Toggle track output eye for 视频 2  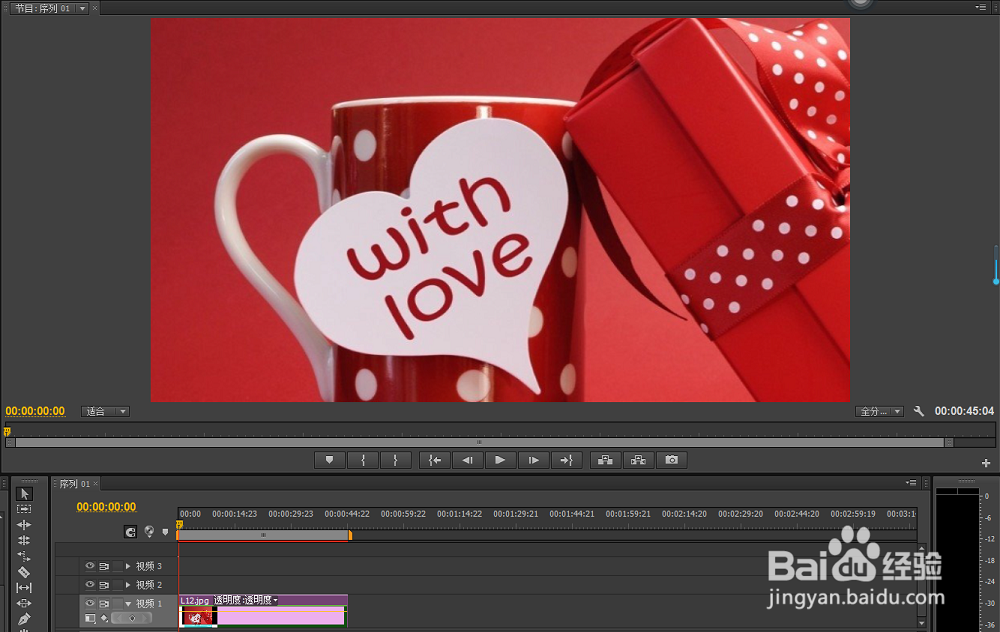(90, 584)
